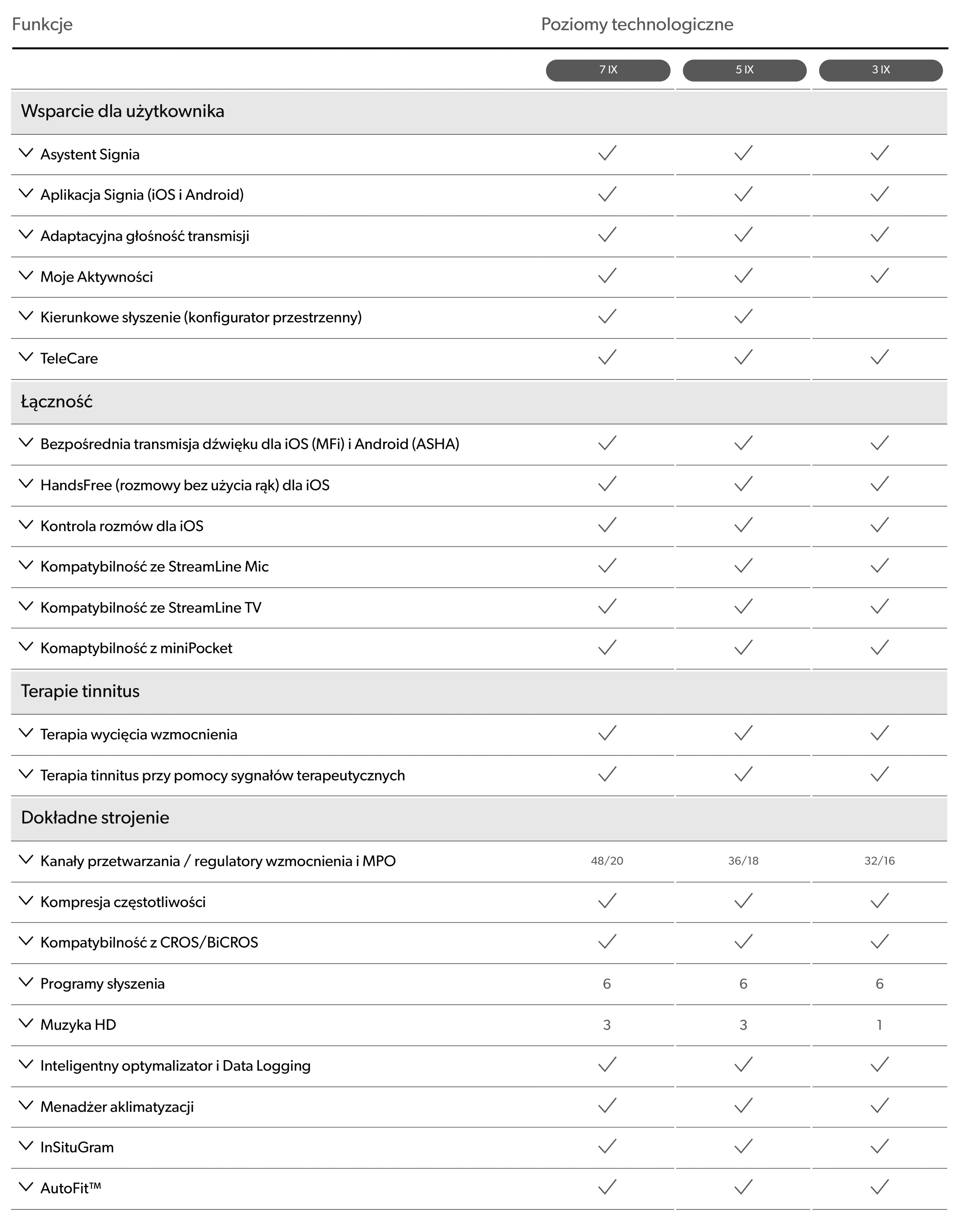Click the 48/20 channels value
962x1232 pixels.
[x=607, y=861]
